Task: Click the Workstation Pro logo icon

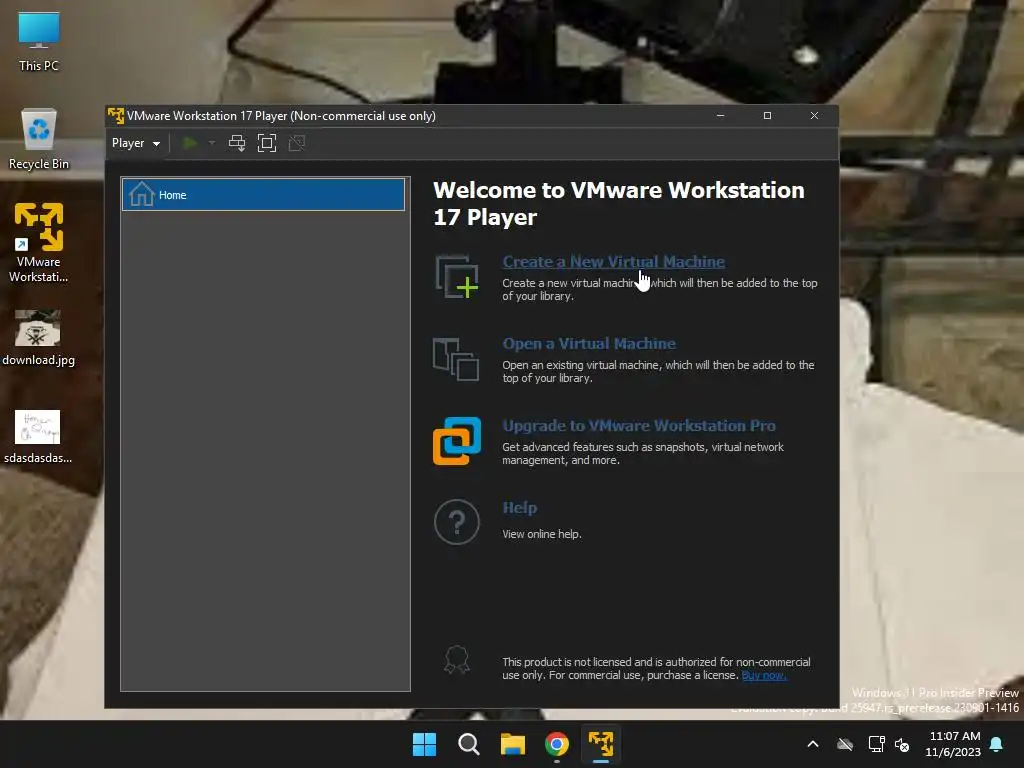Action: [456, 441]
